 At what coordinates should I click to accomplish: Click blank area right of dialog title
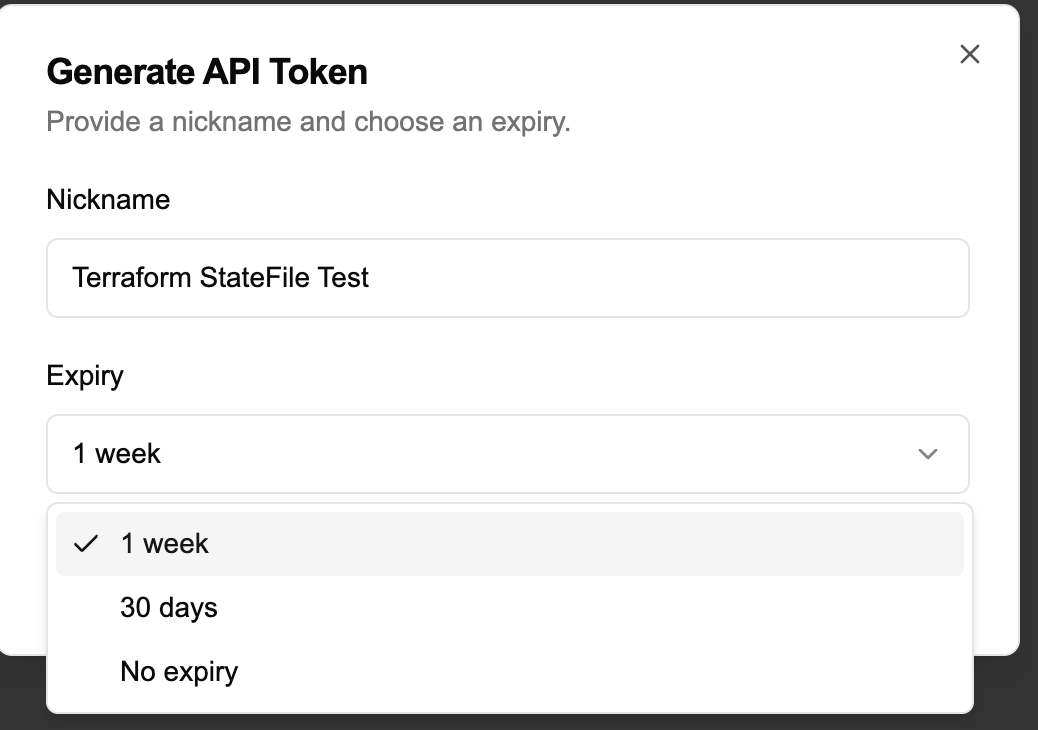(x=650, y=72)
